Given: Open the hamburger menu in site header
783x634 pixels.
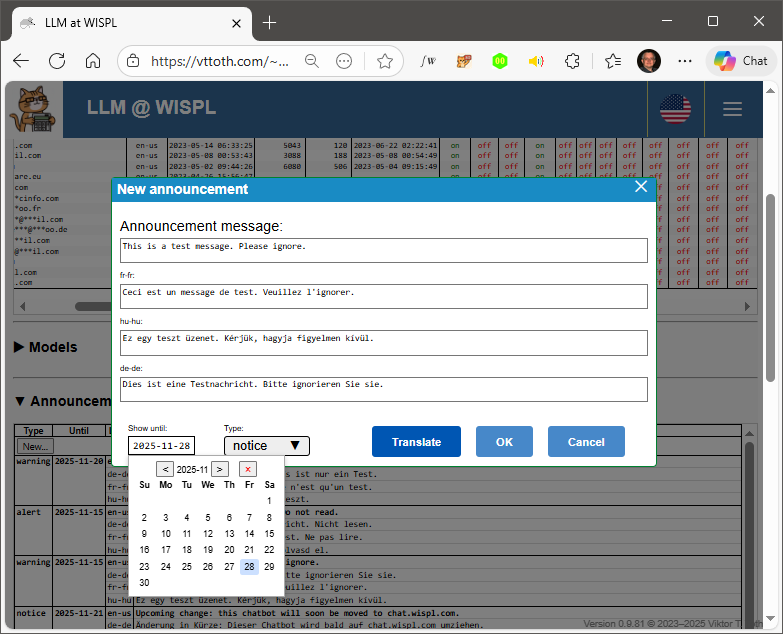Looking at the screenshot, I should [x=733, y=110].
